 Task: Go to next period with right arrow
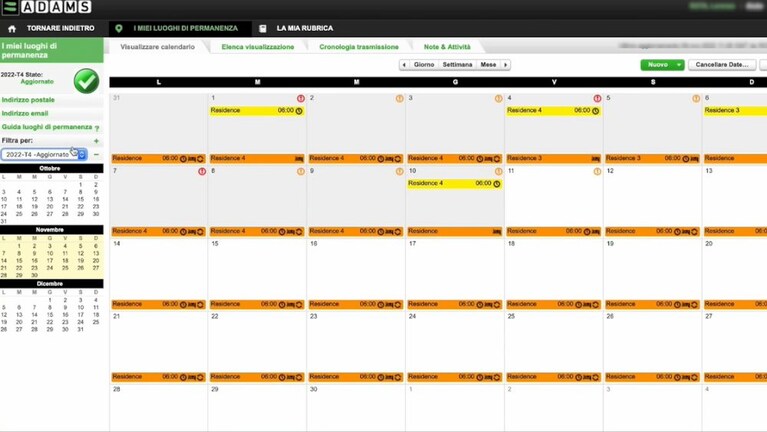tap(505, 65)
